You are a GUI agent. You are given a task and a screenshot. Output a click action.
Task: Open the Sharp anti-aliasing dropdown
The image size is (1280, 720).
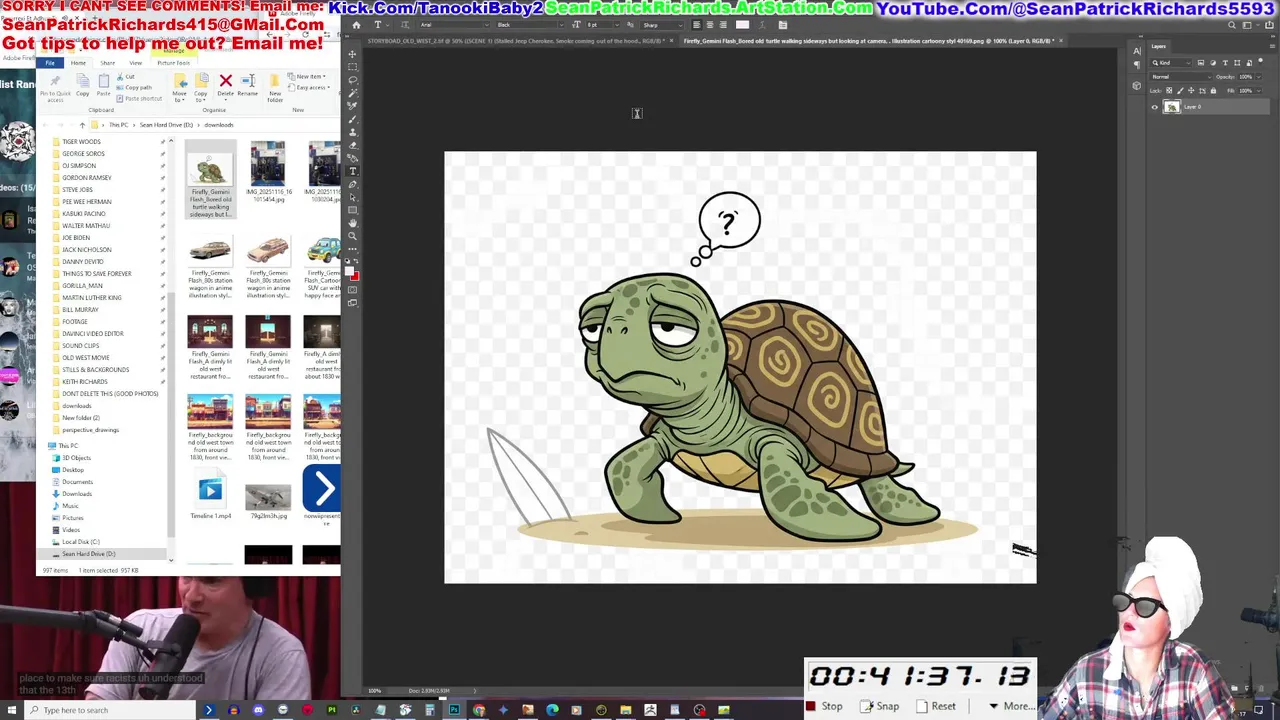coord(662,25)
